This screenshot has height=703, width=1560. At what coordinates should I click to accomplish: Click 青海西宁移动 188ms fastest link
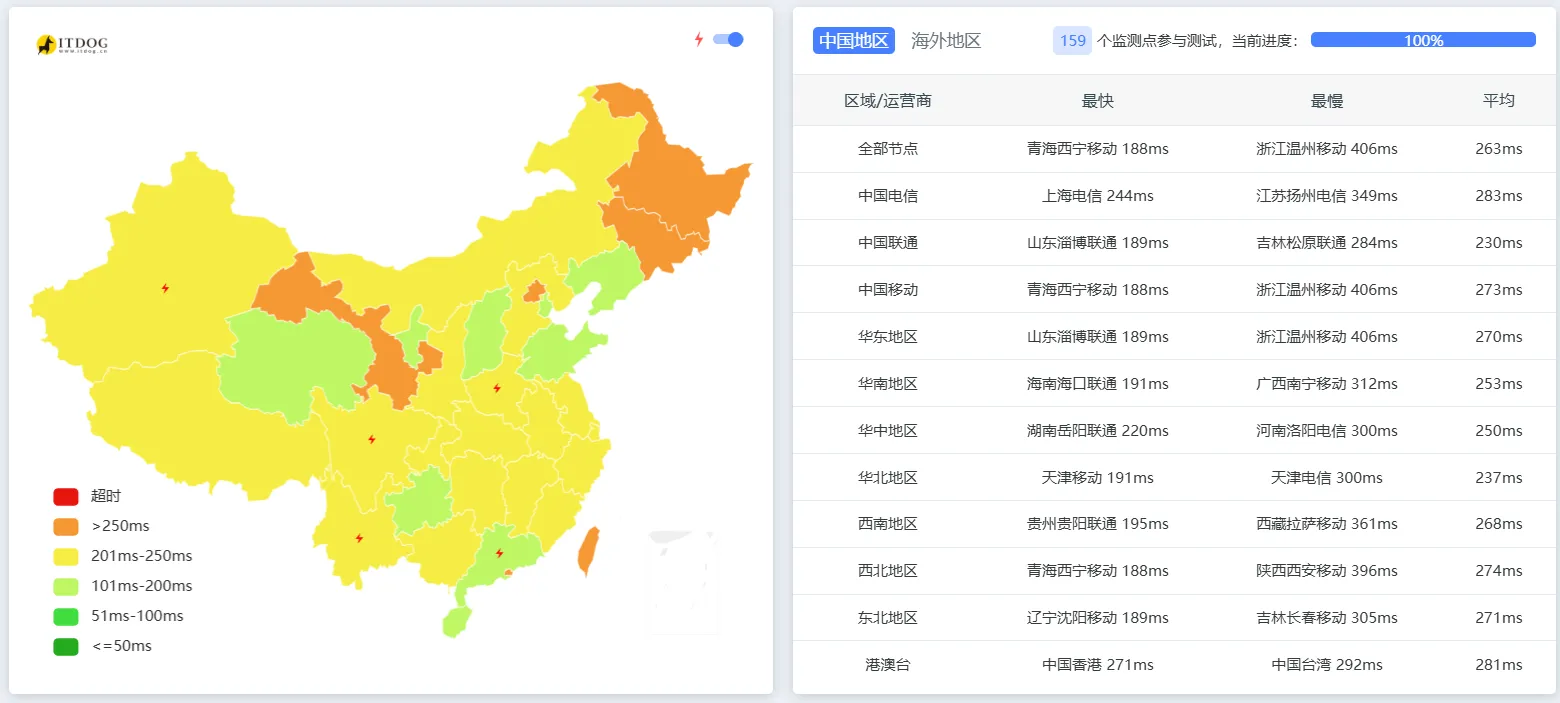pyautogui.click(x=1097, y=148)
